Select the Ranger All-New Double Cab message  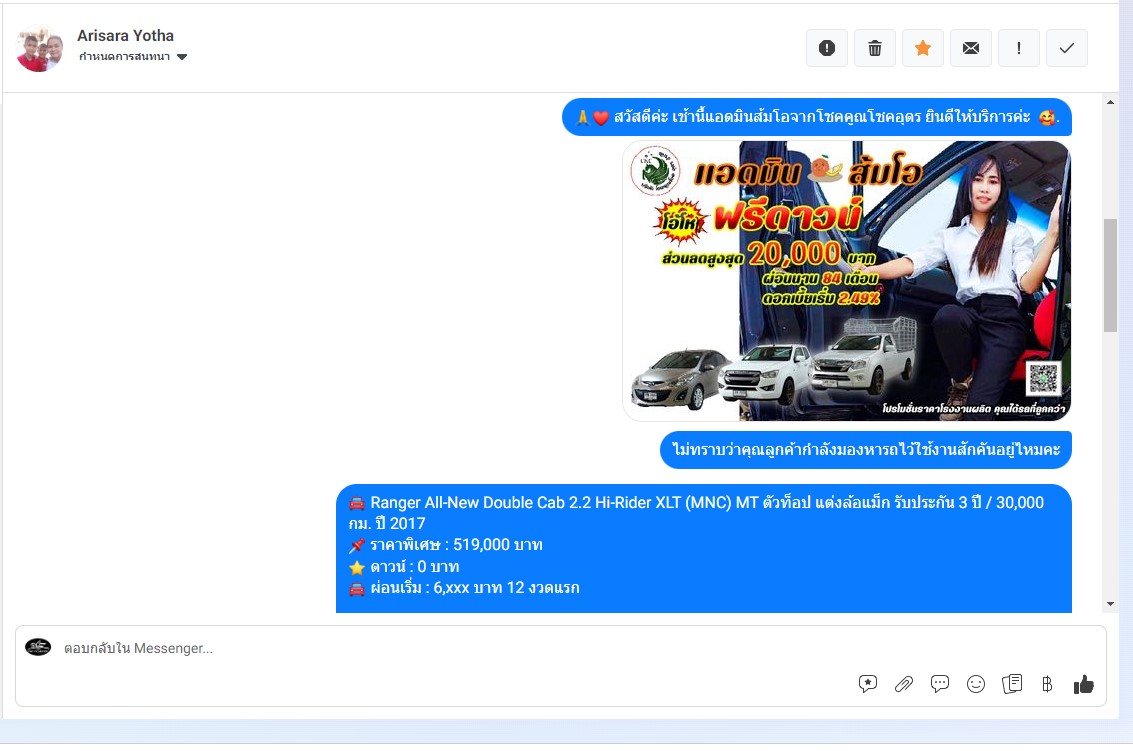(x=704, y=549)
